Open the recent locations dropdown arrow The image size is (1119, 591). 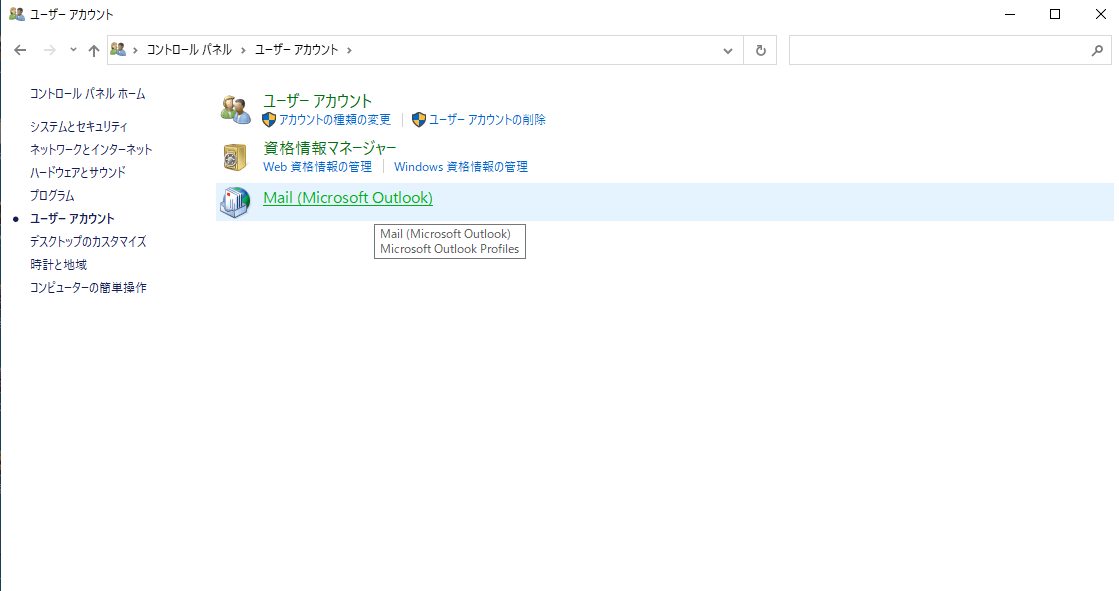coord(73,50)
